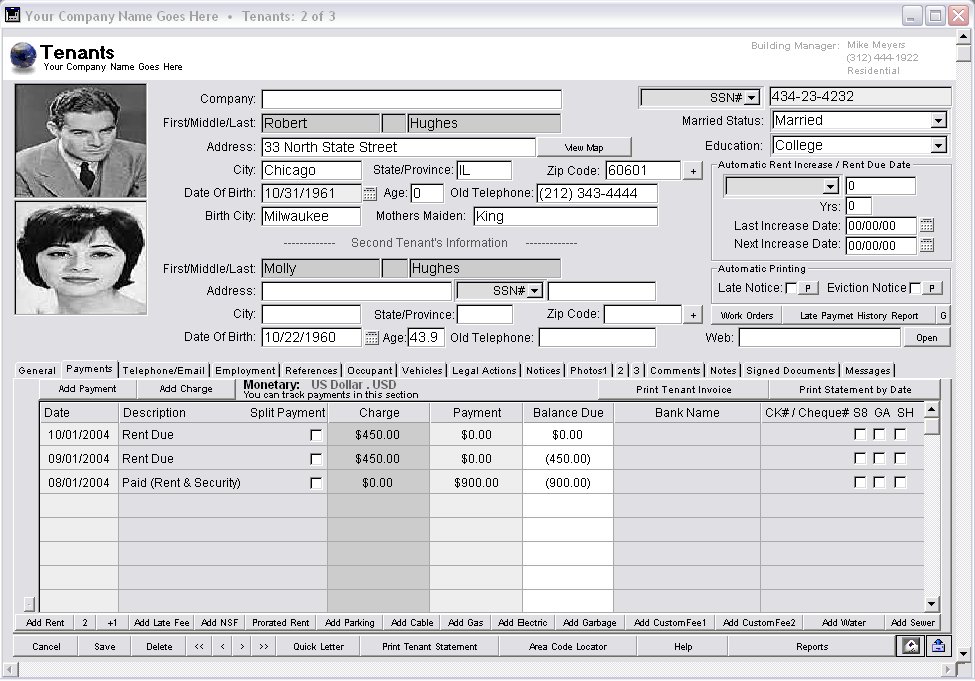Open the Date Of Birth calendar for Robert
975x681 pixels.
click(x=370, y=193)
